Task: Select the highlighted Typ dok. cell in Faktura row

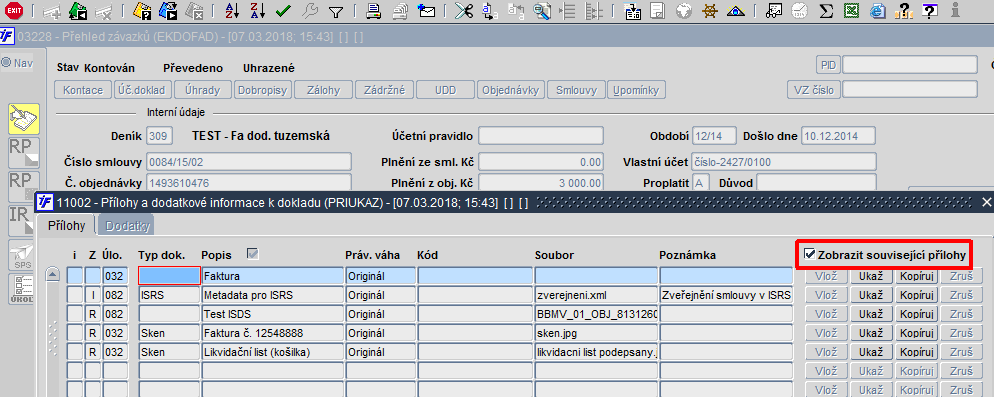Action: click(x=169, y=276)
